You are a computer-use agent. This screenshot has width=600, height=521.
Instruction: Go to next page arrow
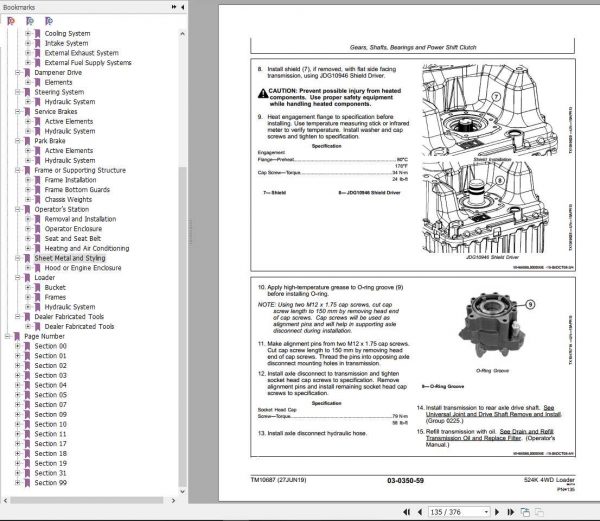click(x=497, y=512)
